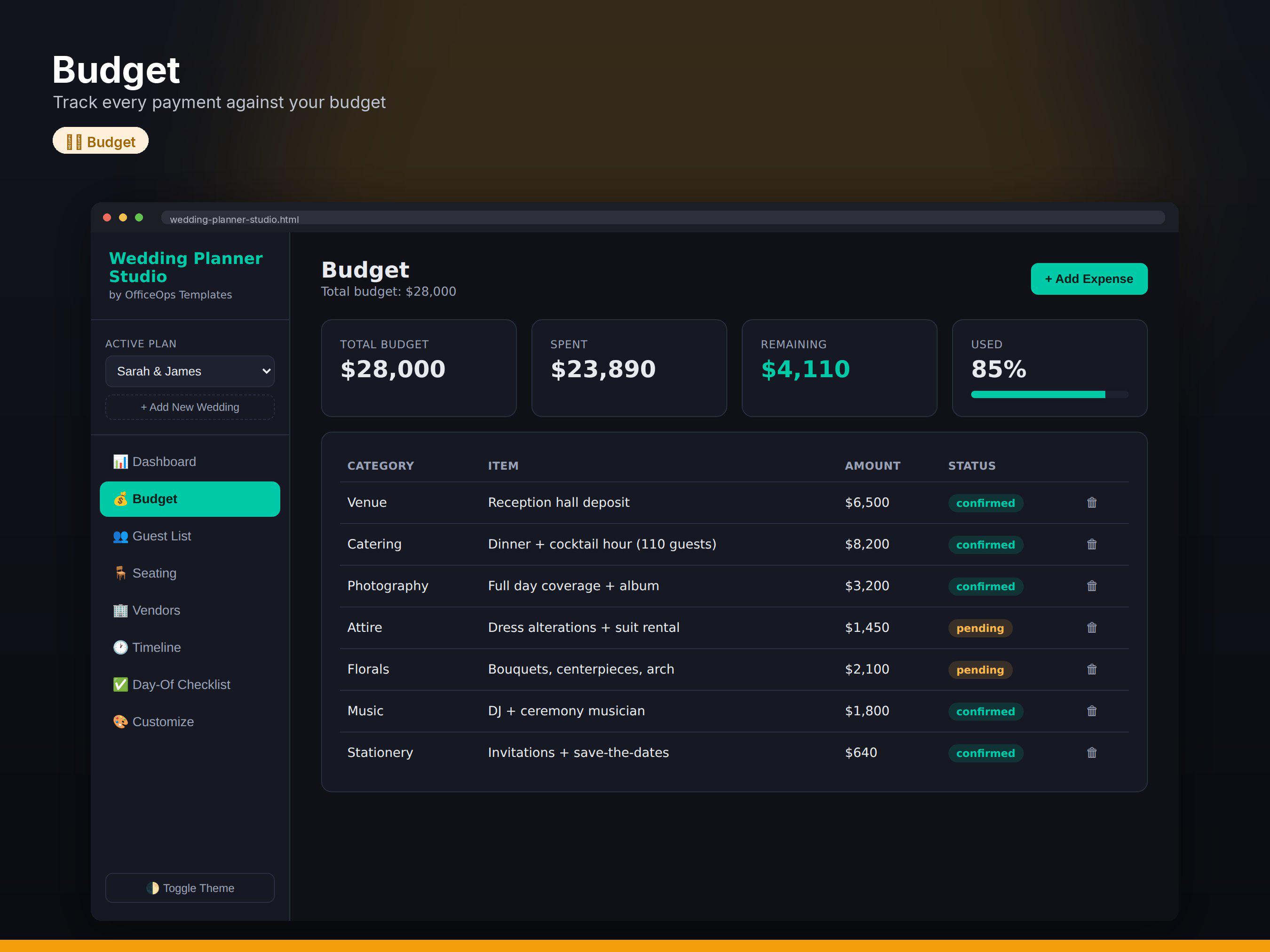Viewport: 1270px width, 952px height.
Task: Go to Guest List section
Action: (x=190, y=536)
